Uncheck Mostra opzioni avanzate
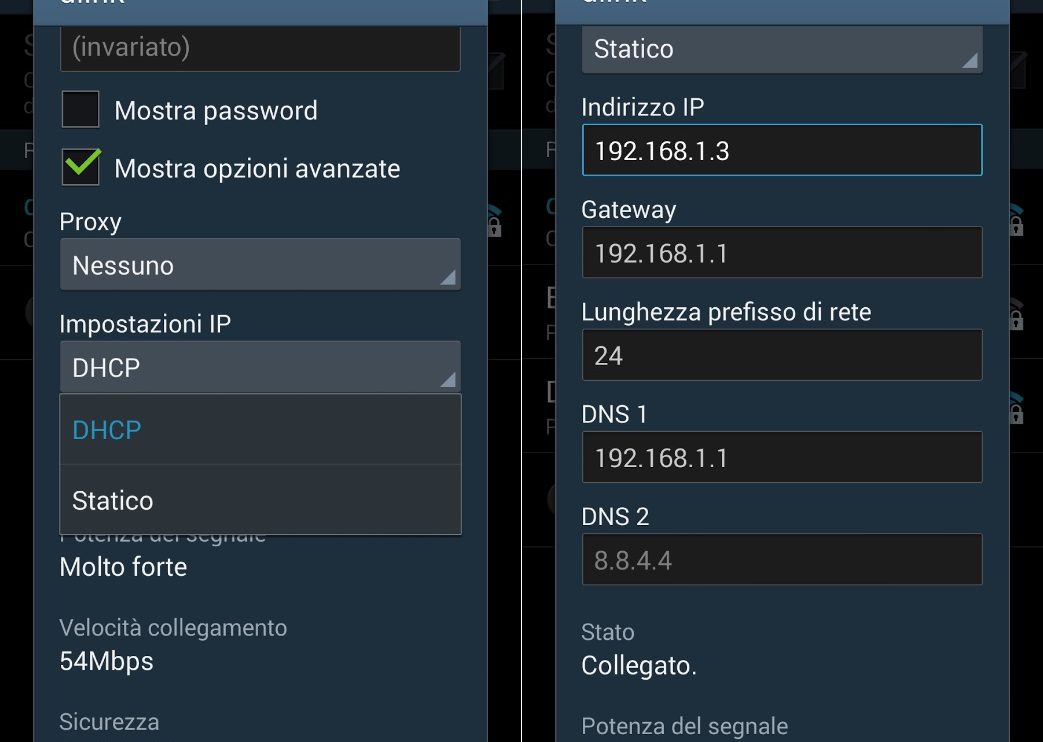This screenshot has height=742, width=1043. tap(81, 167)
